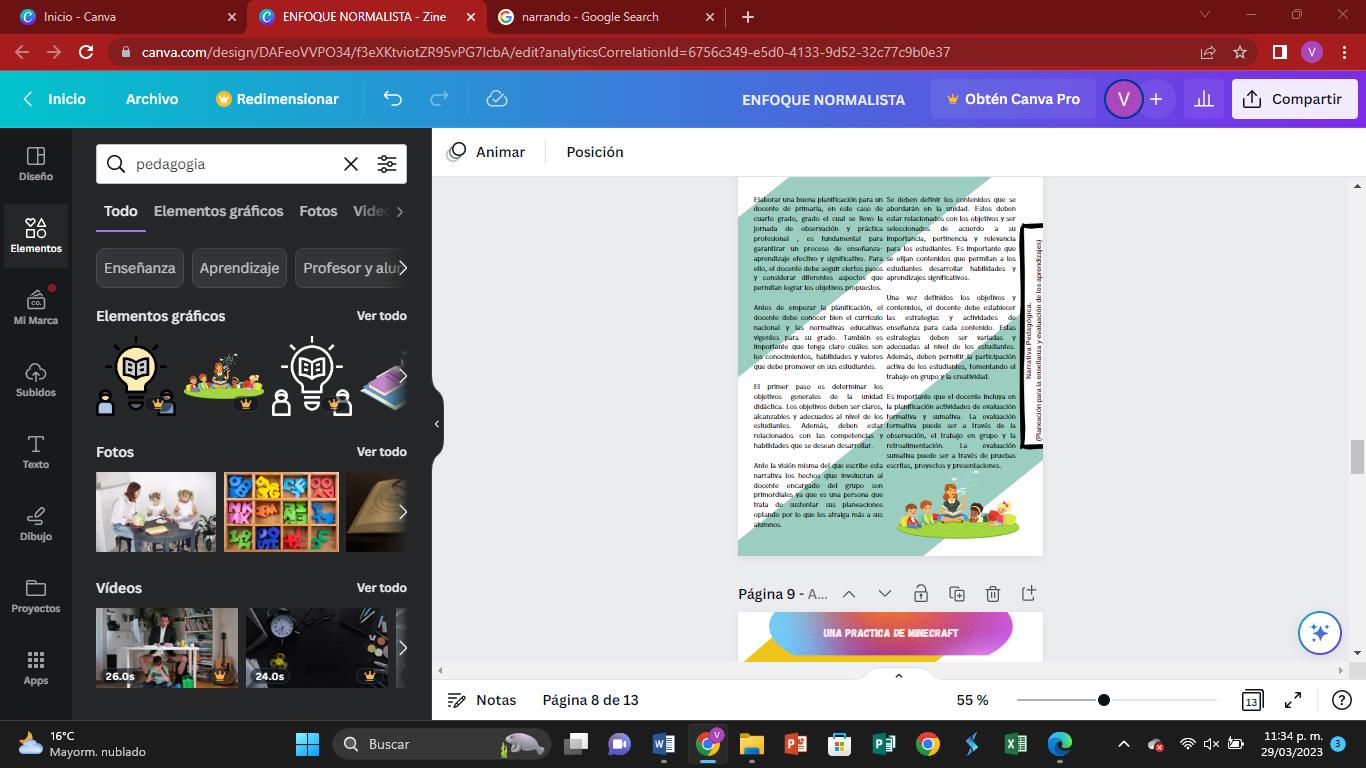Screen dimensions: 1366x768
Task: Adjust the zoom slider handle
Action: [x=1104, y=700]
